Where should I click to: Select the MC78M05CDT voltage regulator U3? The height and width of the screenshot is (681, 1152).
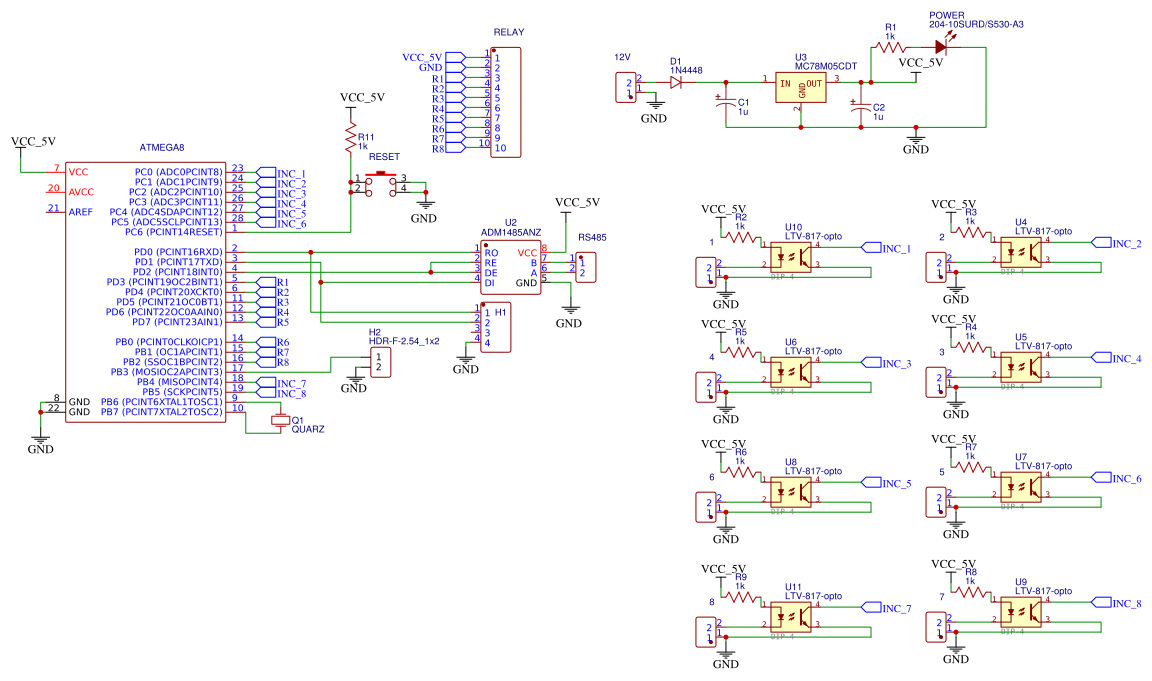(800, 85)
